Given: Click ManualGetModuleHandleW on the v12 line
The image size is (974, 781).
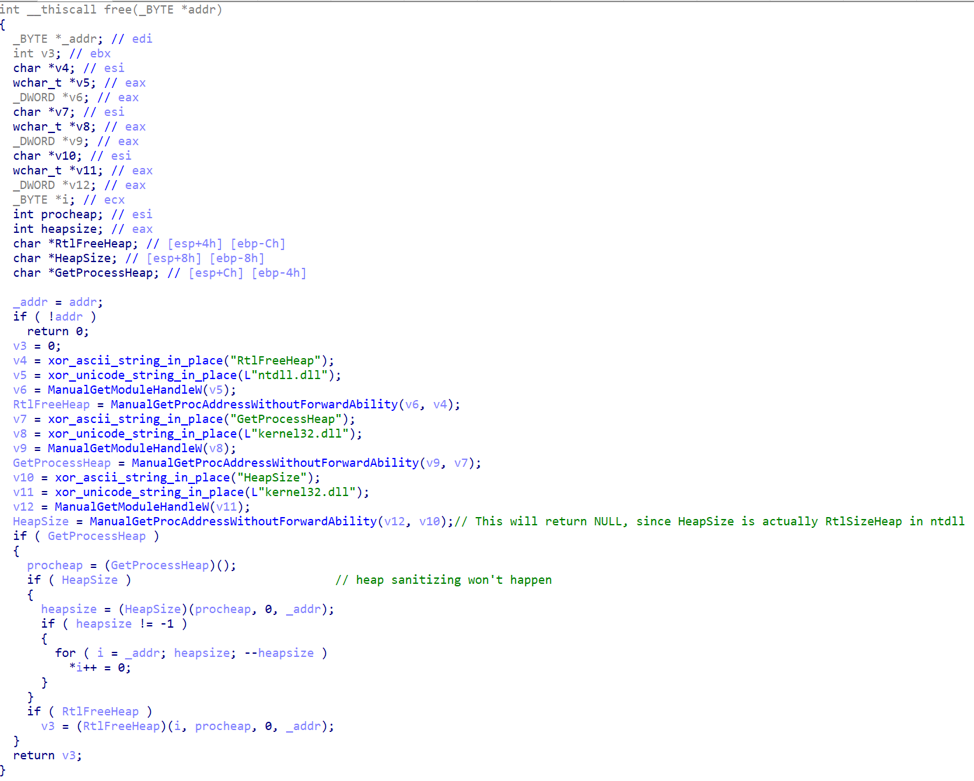Looking at the screenshot, I should pos(132,506).
